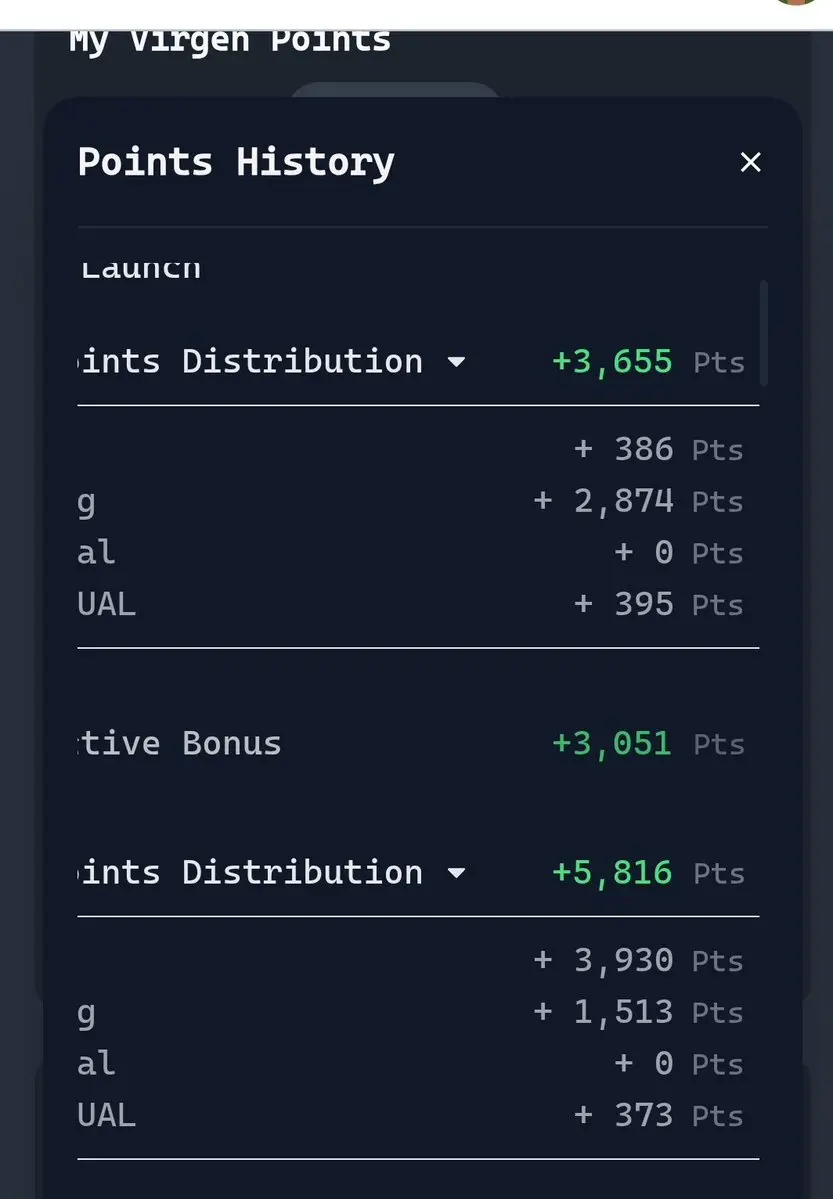Click the My Virgen Points heading
The image size is (833, 1199).
229,41
